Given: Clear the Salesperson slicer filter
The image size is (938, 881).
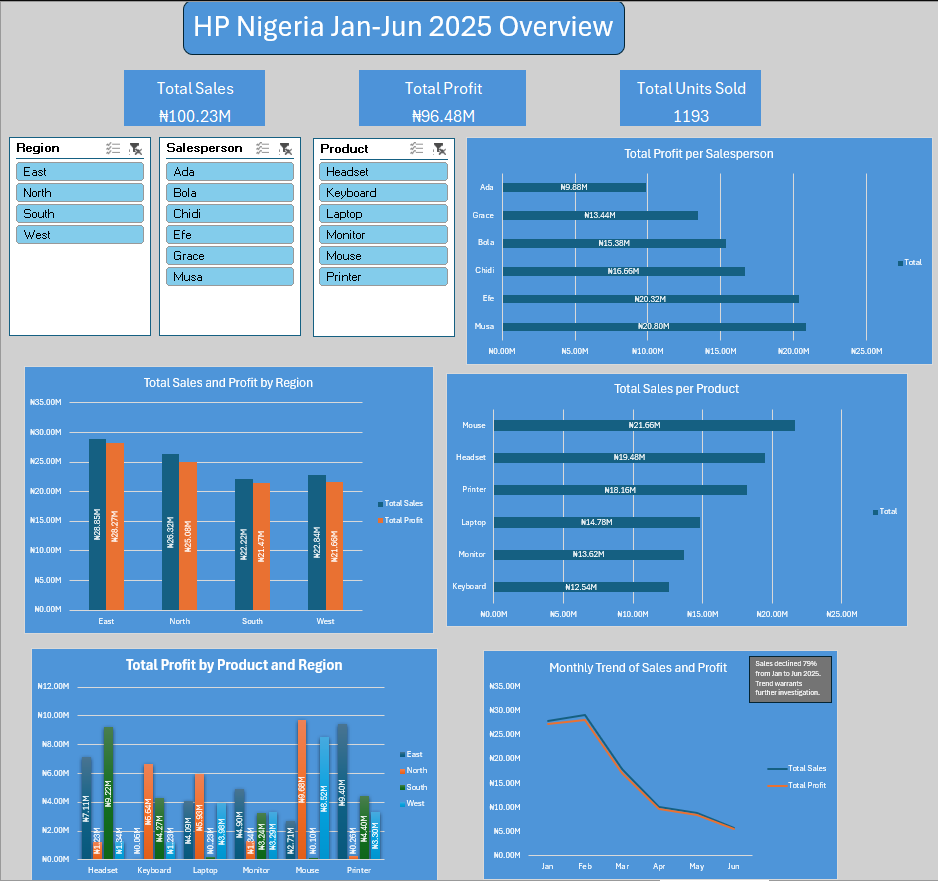Looking at the screenshot, I should point(285,148).
